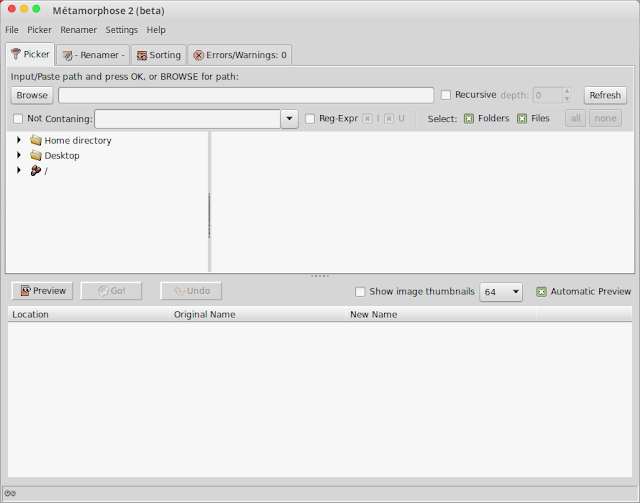Viewport: 640px width, 503px height.
Task: Open the File menu
Action: click(x=11, y=30)
